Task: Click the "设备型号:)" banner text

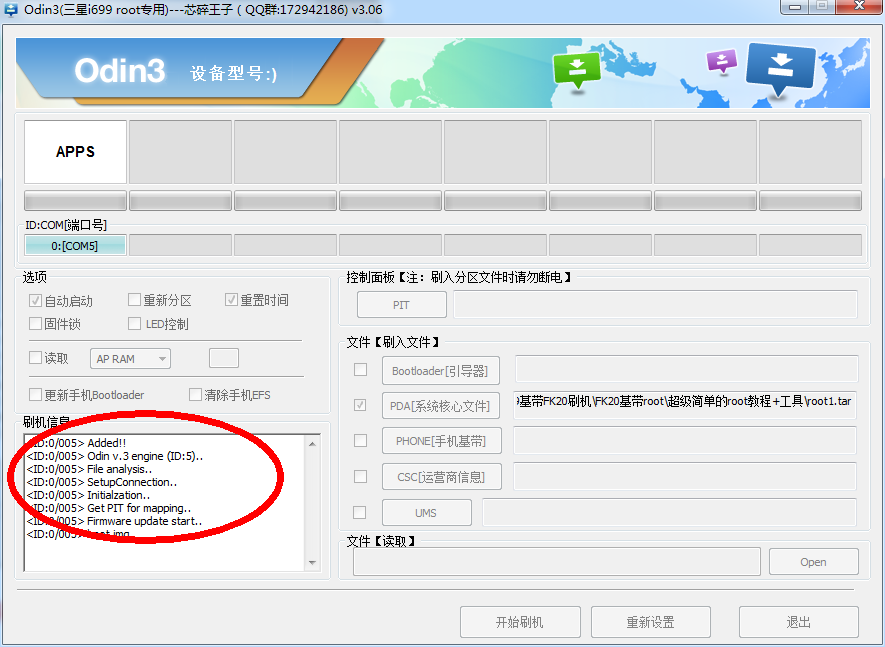Action: click(234, 73)
